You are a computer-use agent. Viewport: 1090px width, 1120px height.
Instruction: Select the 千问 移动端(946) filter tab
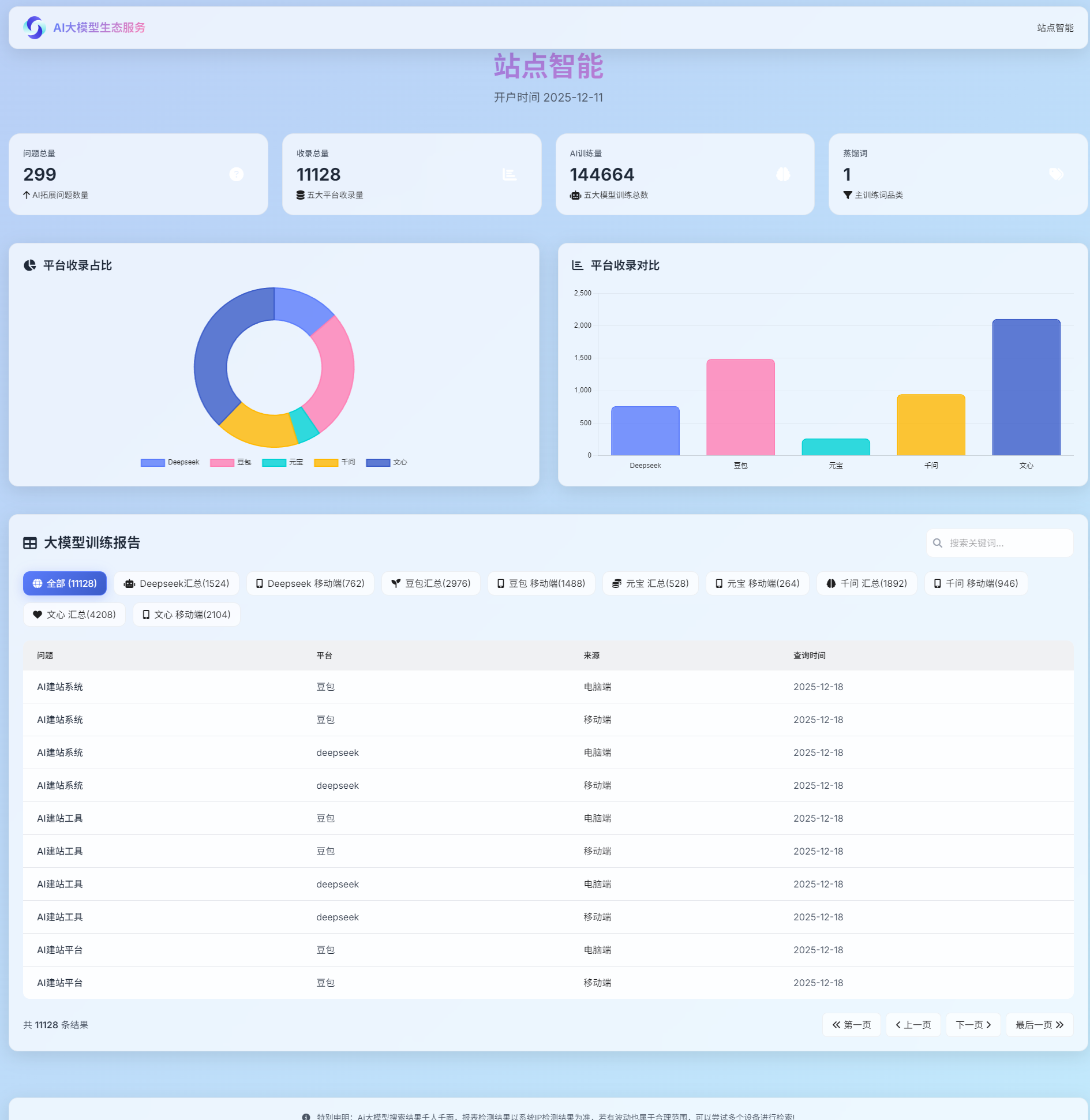tap(976, 583)
